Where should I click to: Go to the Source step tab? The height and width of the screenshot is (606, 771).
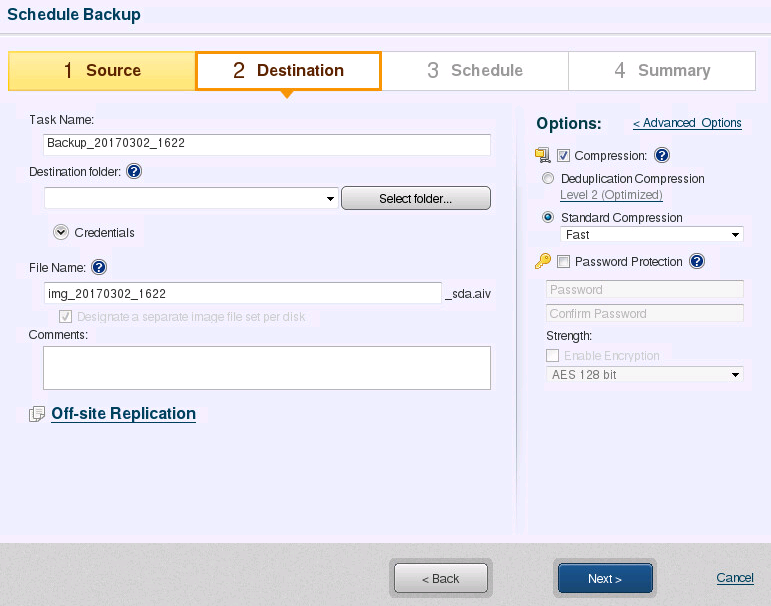click(102, 71)
